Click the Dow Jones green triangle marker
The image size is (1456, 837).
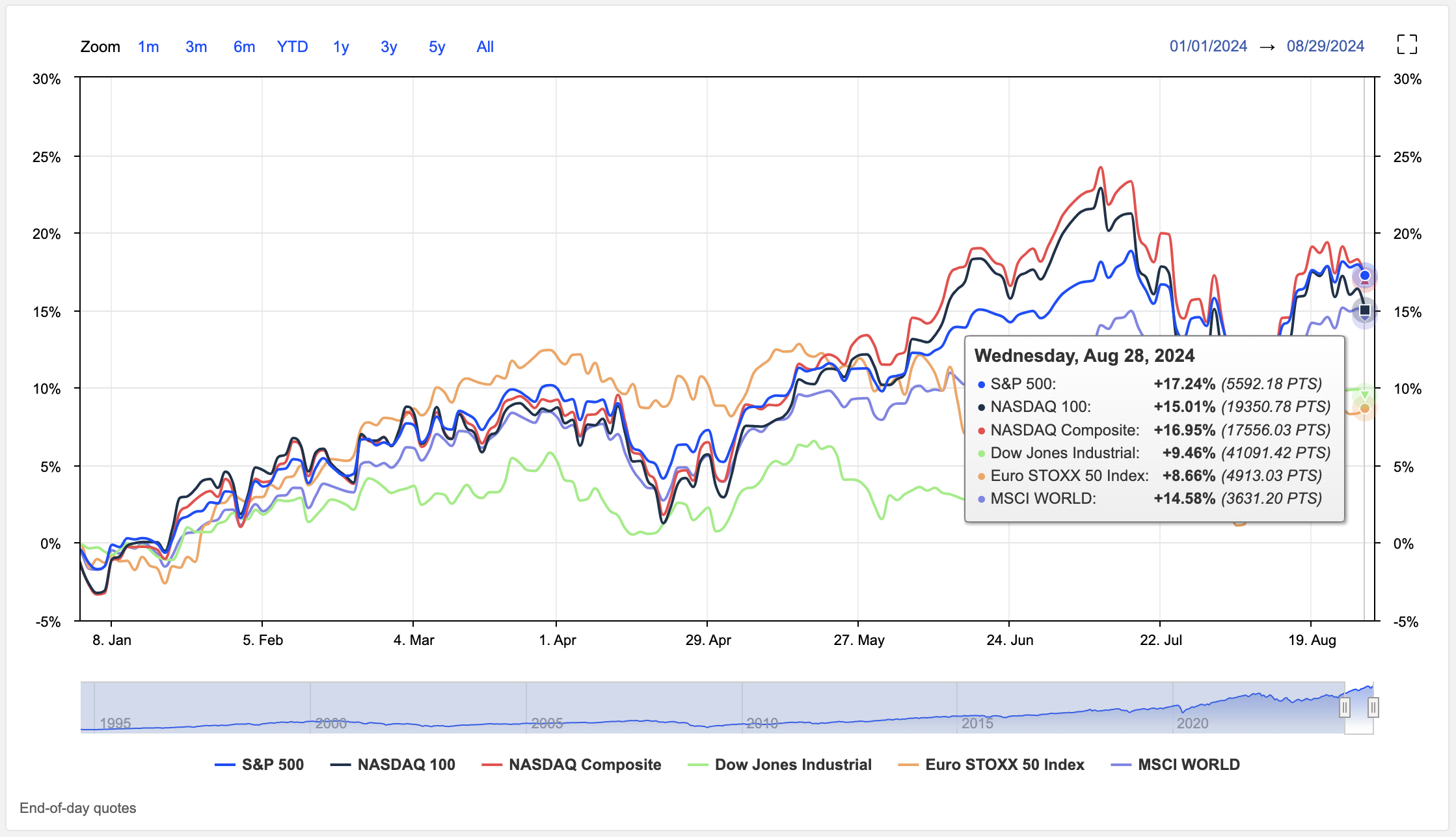[1365, 395]
